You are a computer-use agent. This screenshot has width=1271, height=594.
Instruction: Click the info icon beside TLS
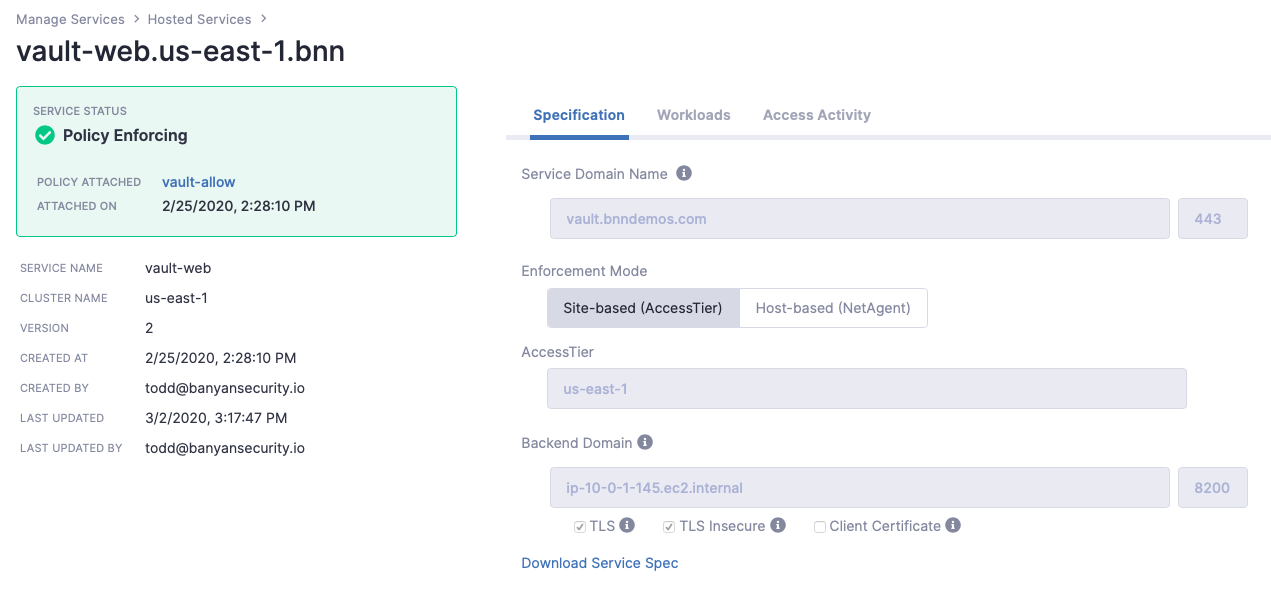pyautogui.click(x=627, y=525)
